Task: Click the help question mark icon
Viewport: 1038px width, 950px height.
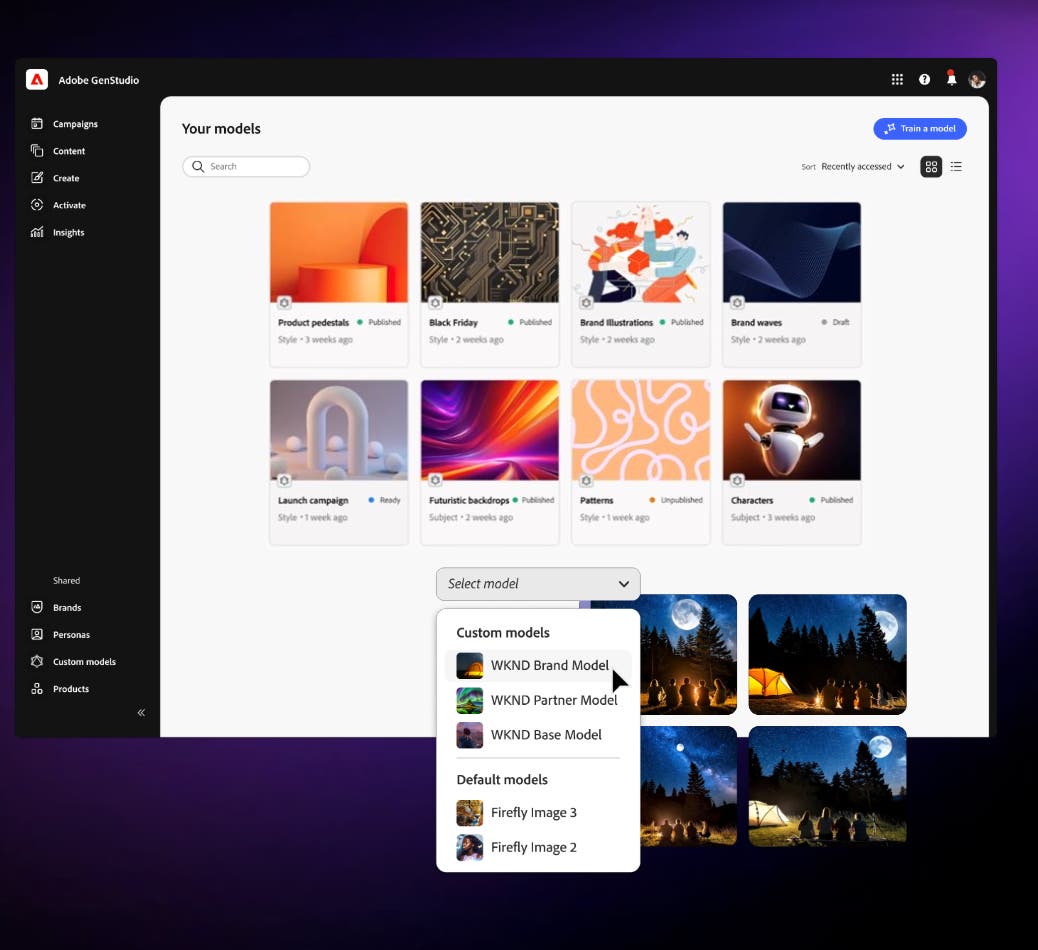Action: click(x=924, y=78)
